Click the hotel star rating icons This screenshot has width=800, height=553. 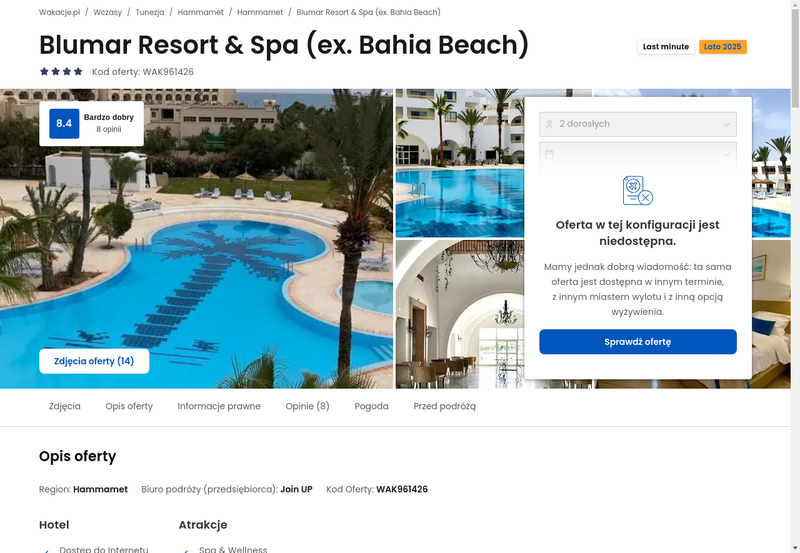61,71
